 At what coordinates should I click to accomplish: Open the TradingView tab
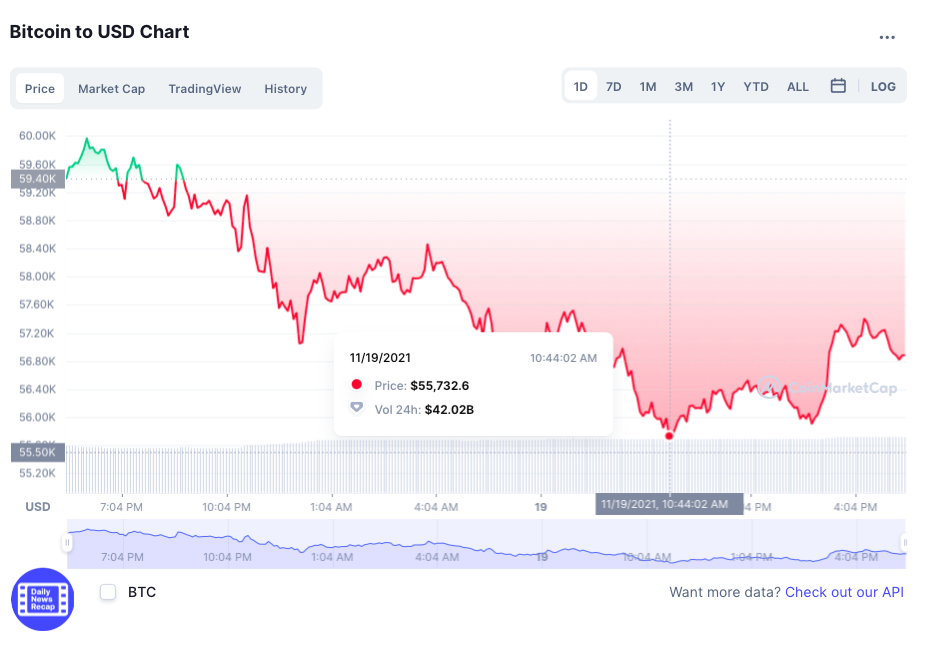[x=204, y=88]
